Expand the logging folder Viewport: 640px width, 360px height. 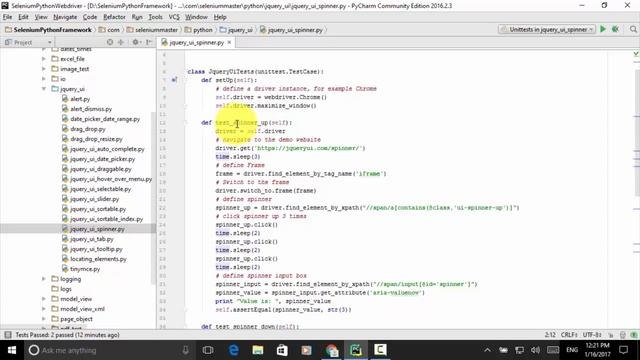click(x=44, y=279)
